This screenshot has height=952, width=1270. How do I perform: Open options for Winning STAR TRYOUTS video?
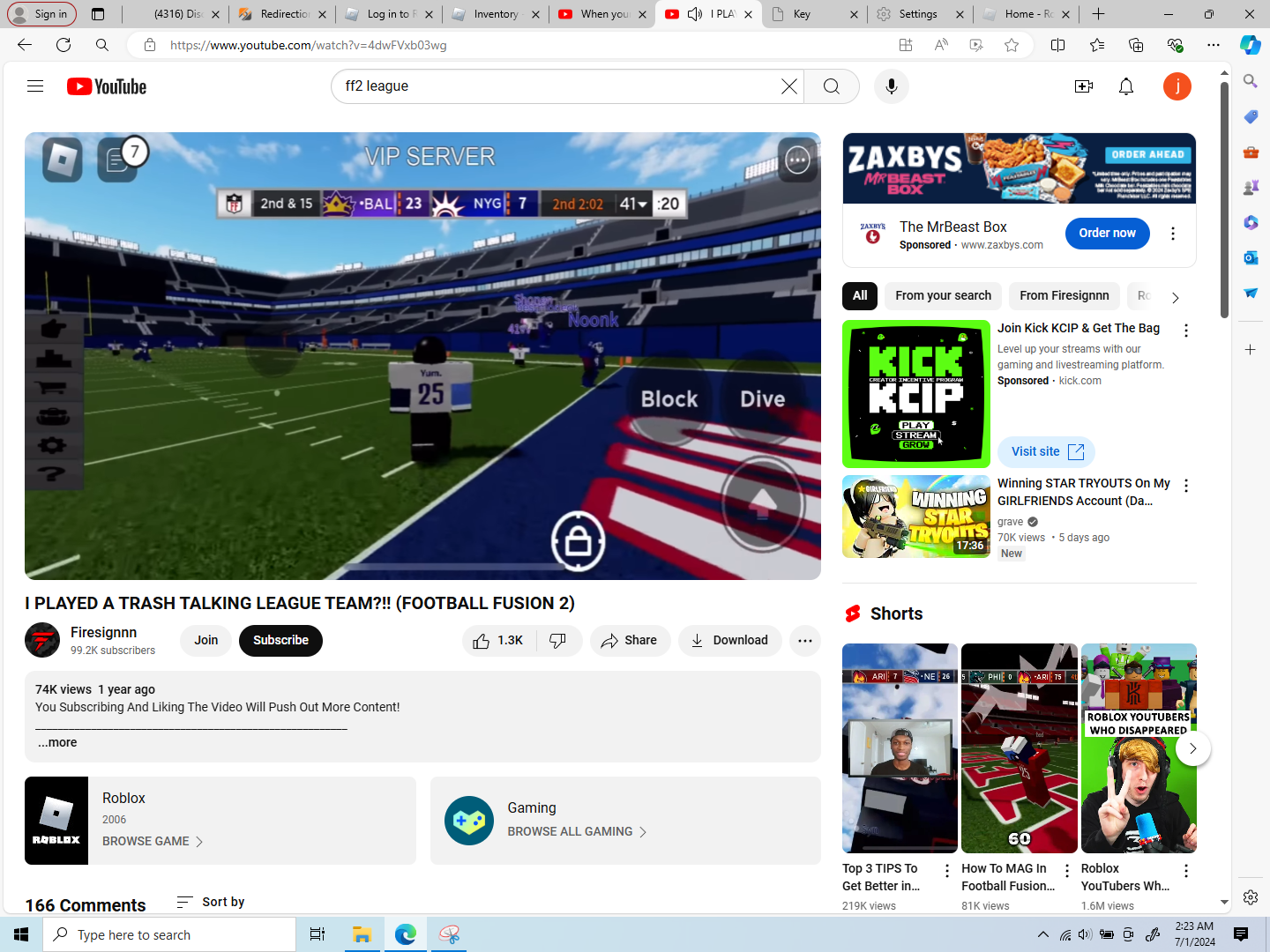(1186, 486)
